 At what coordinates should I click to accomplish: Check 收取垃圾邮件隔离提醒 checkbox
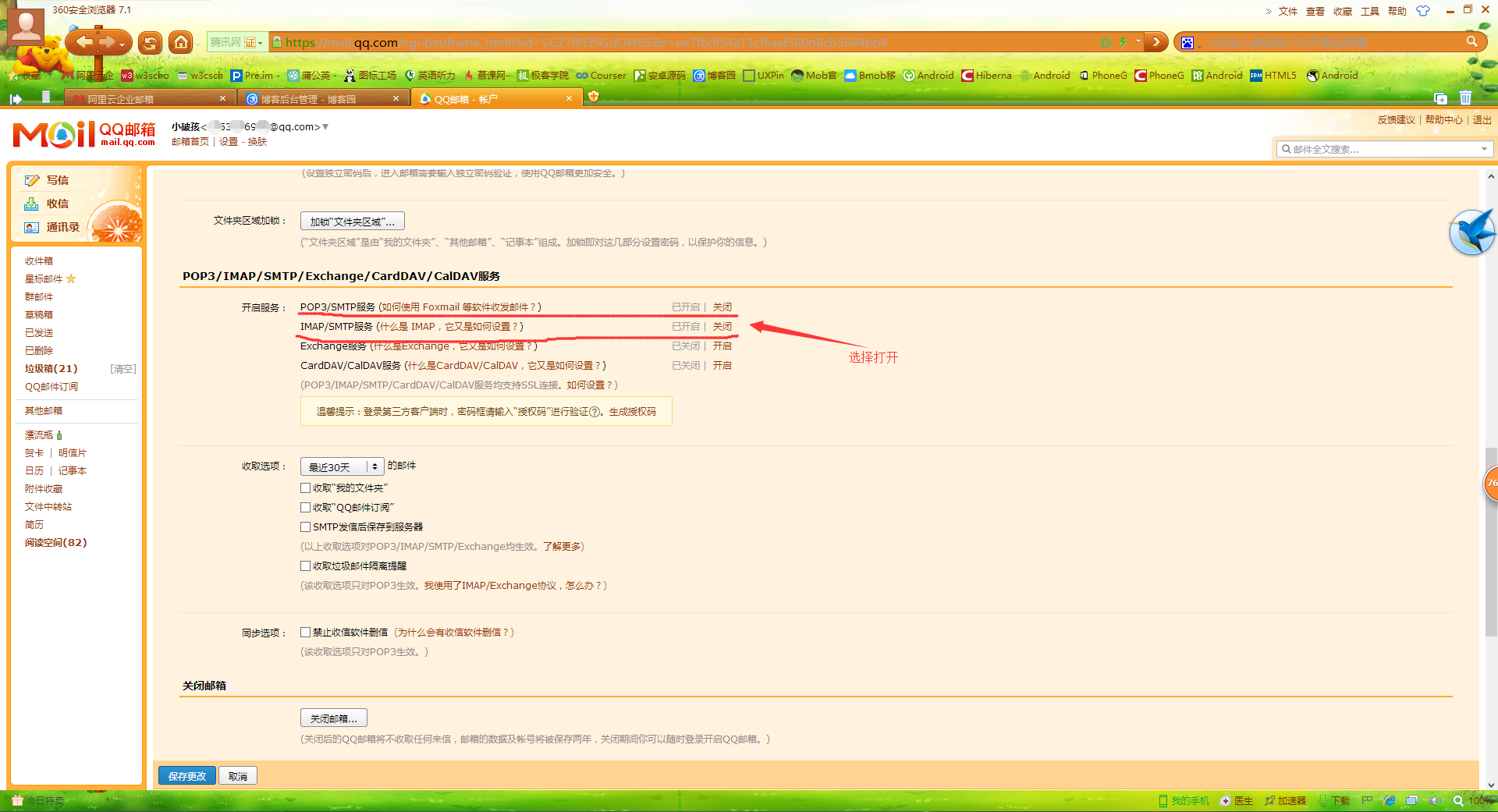click(x=306, y=566)
